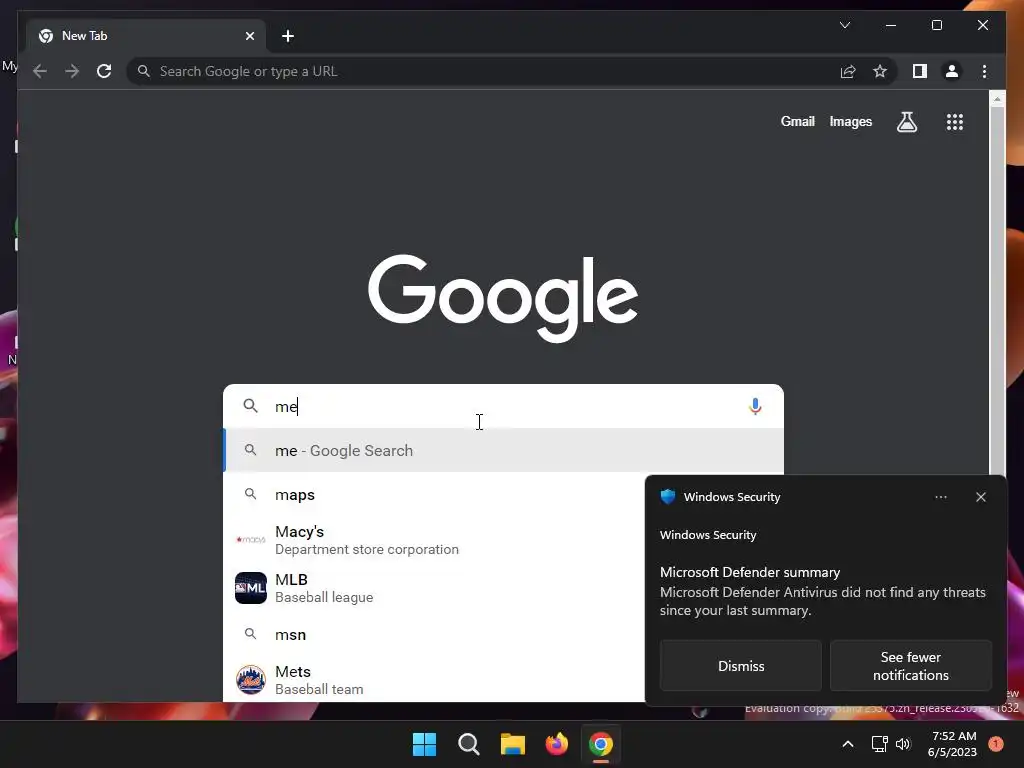Image resolution: width=1024 pixels, height=768 pixels.
Task: Select 'me - Google Search' suggestion
Action: pyautogui.click(x=504, y=451)
